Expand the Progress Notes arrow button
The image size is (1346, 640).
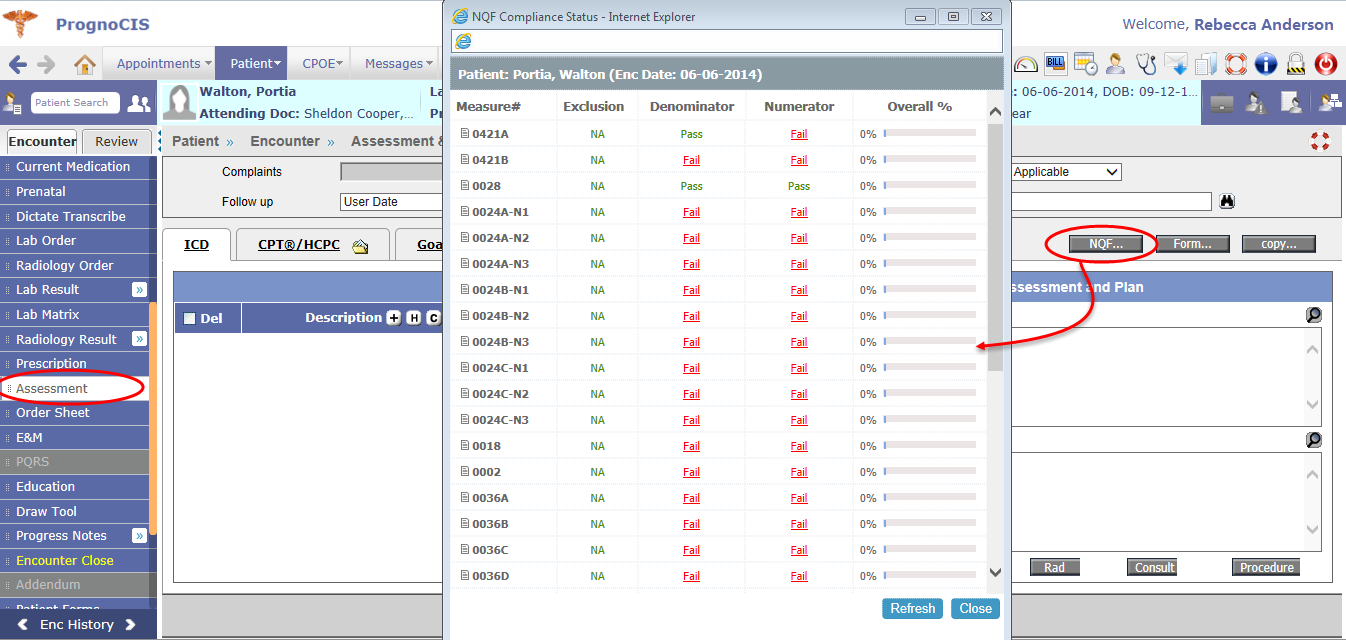[140, 536]
